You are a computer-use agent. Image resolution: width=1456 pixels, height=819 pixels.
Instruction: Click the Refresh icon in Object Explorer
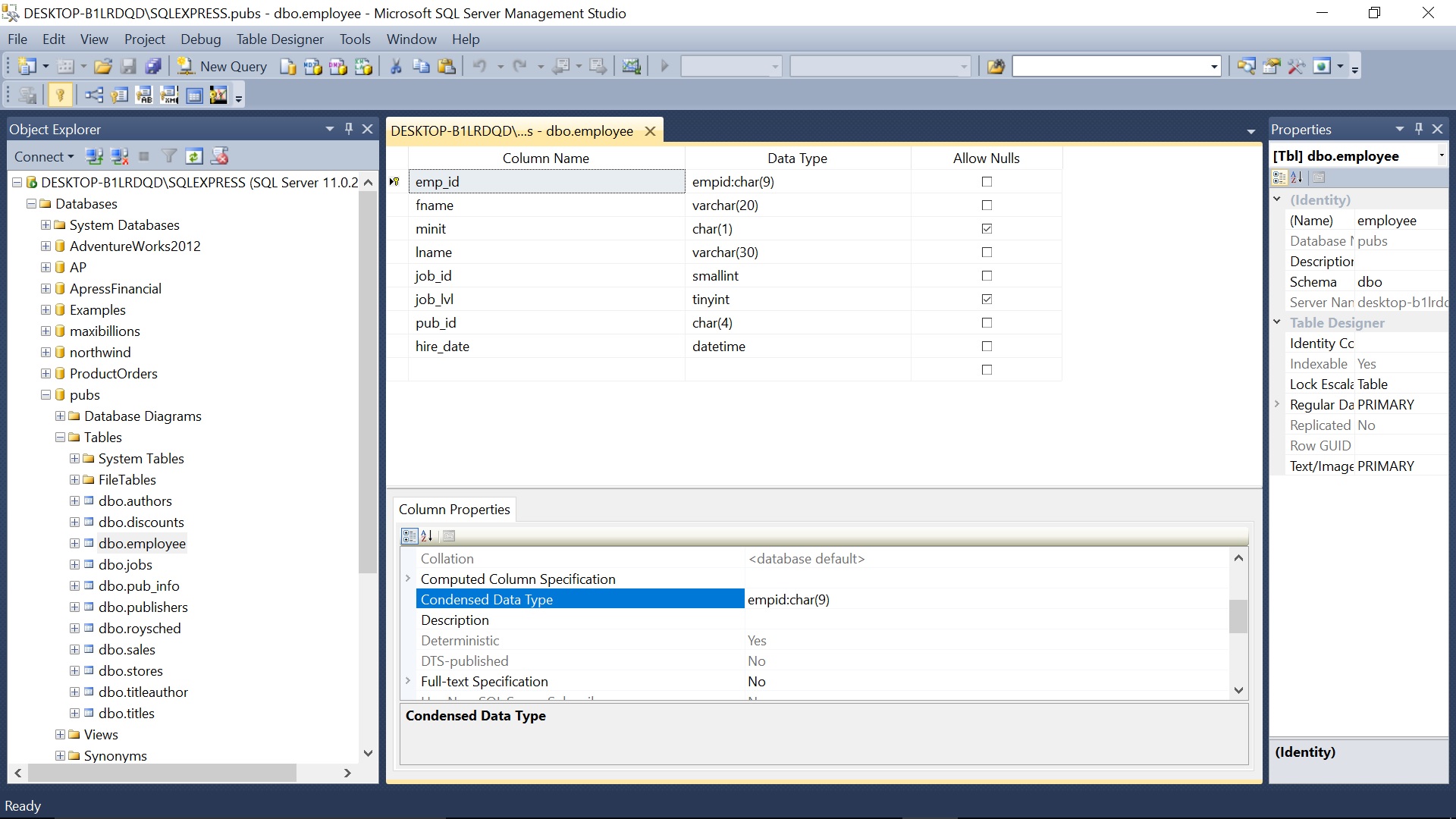(x=194, y=156)
